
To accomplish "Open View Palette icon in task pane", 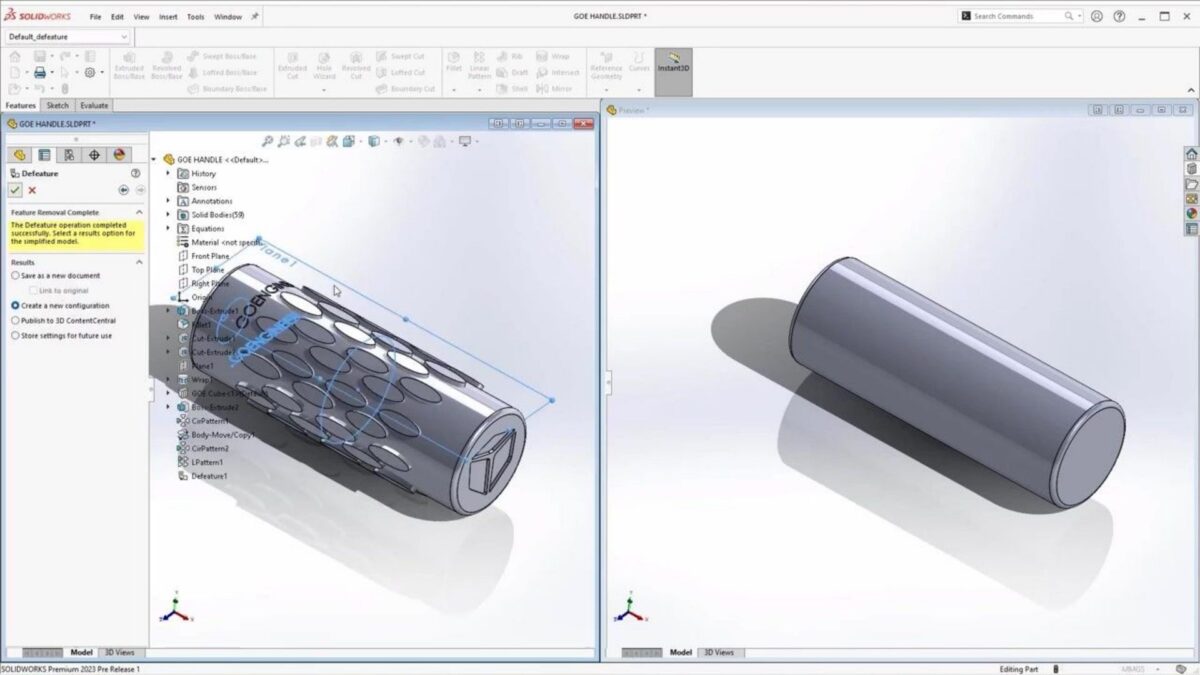I will point(1191,199).
